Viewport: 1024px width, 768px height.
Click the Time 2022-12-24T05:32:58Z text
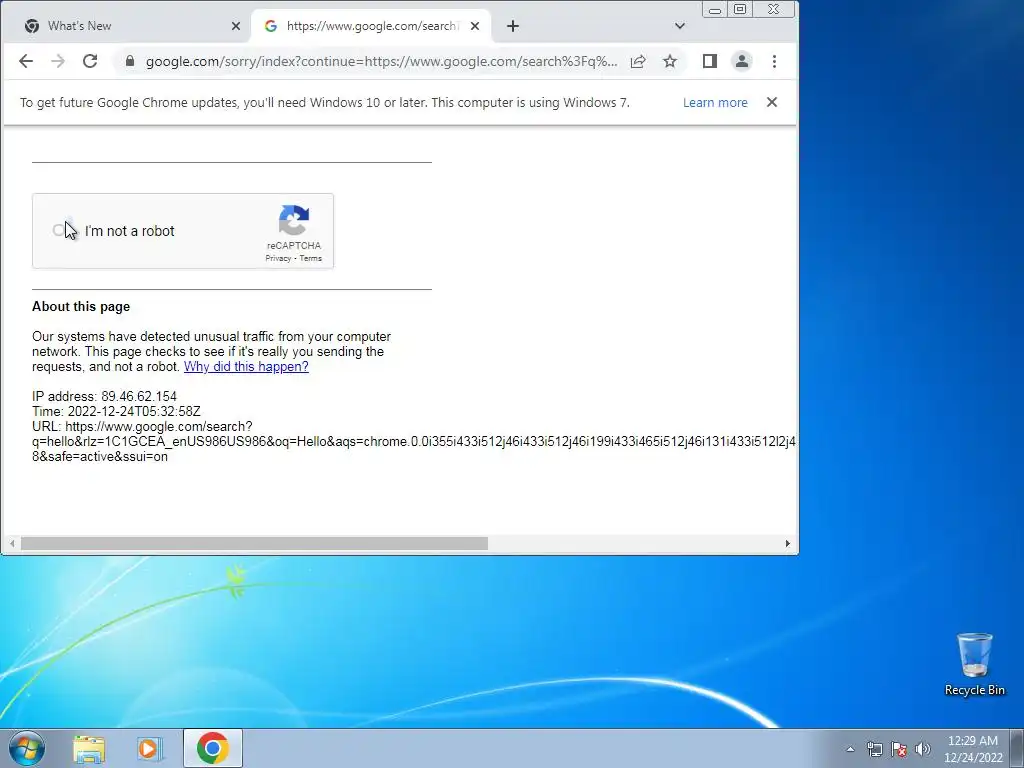click(x=116, y=411)
